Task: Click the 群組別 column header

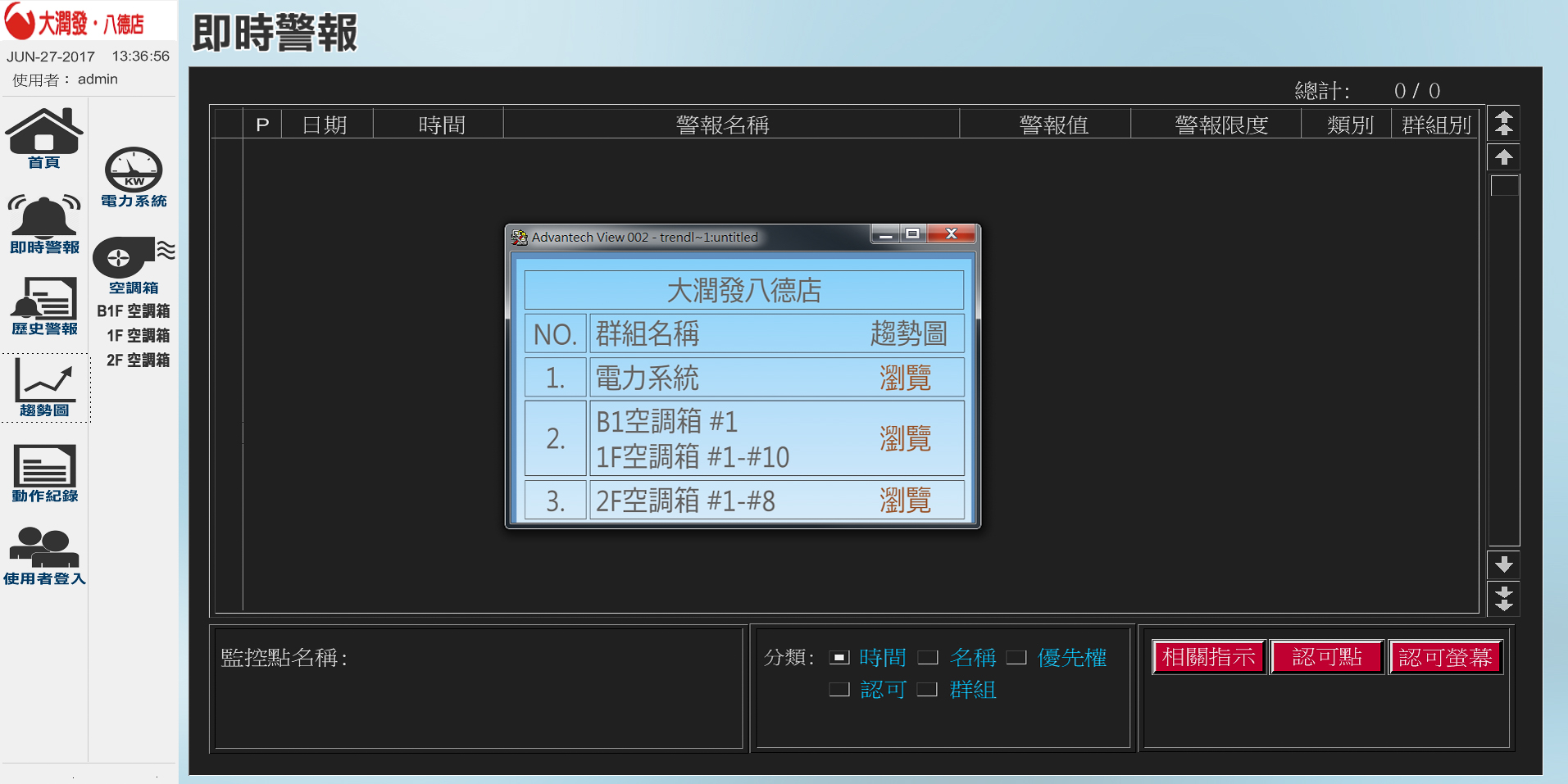Action: coord(1436,125)
